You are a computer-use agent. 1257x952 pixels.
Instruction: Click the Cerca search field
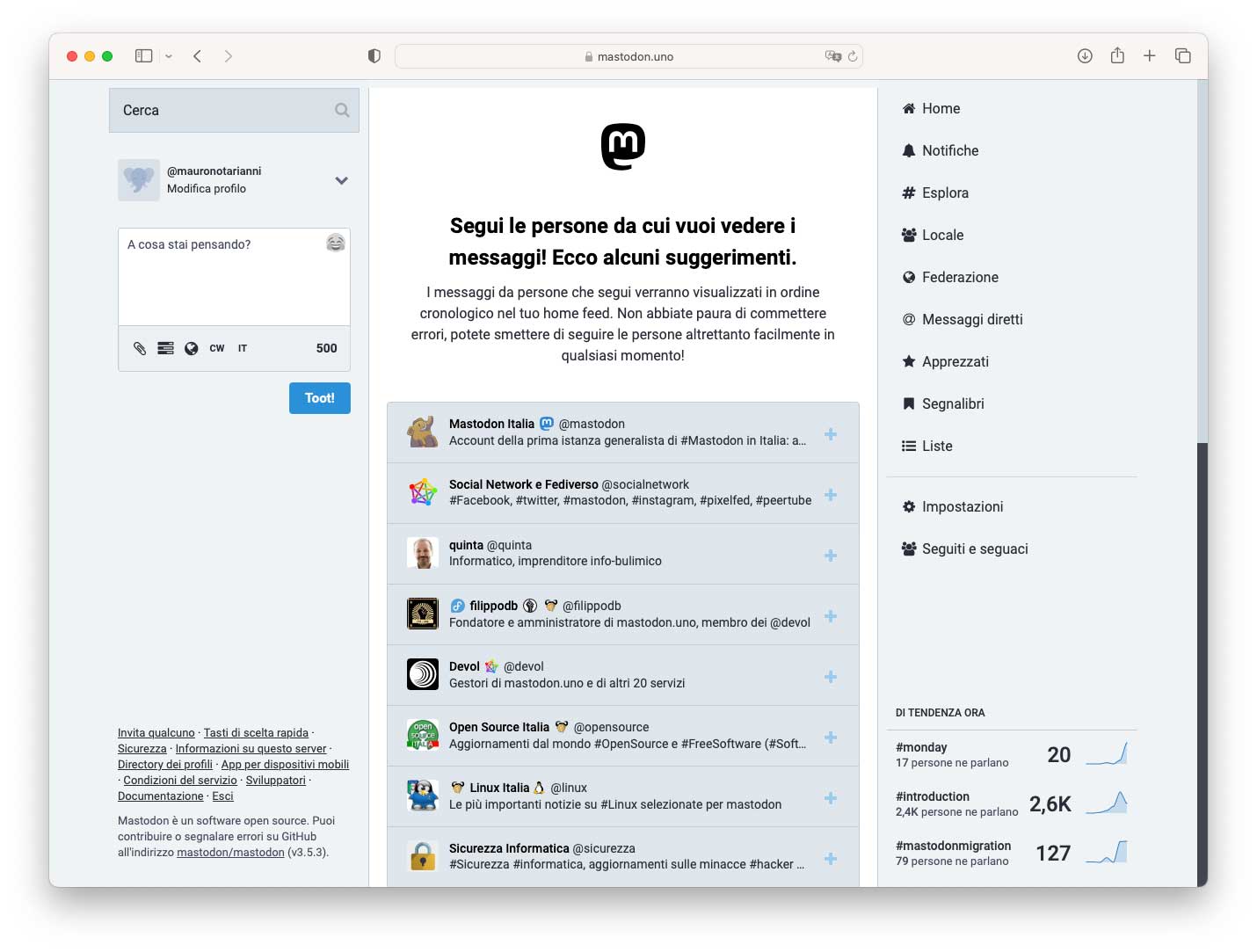(234, 110)
